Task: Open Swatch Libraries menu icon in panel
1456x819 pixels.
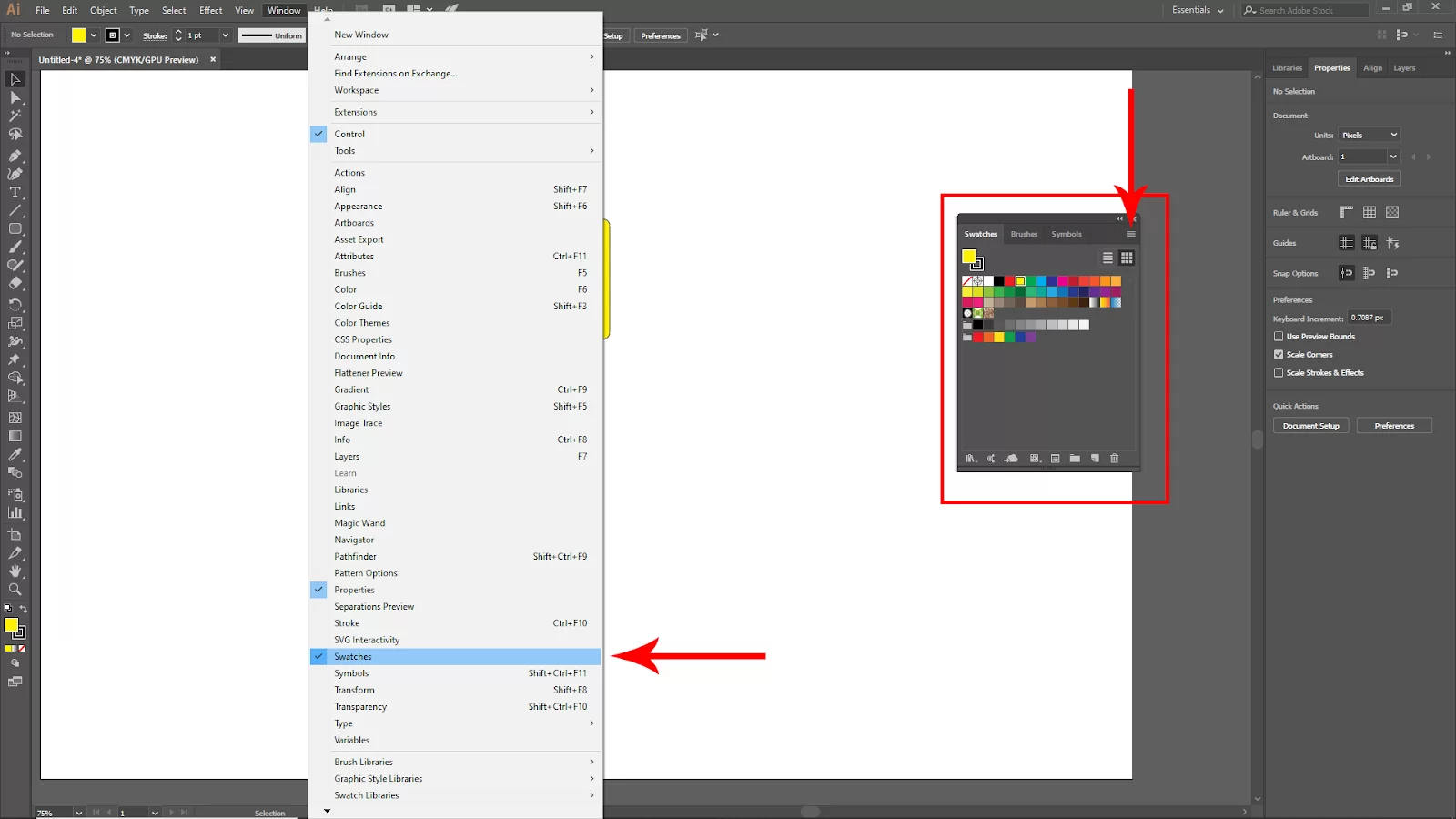Action: tap(971, 459)
